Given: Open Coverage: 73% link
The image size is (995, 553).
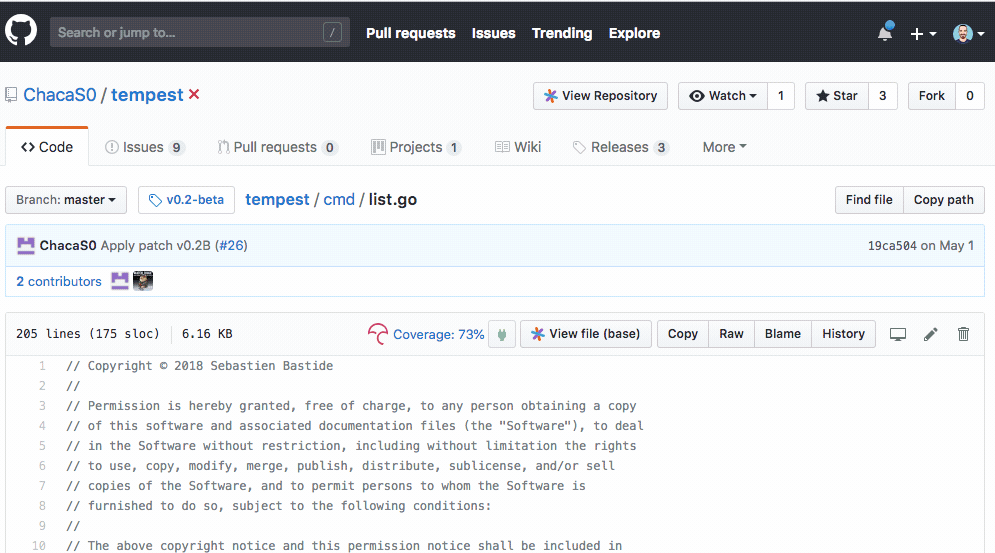Looking at the screenshot, I should click(x=438, y=335).
